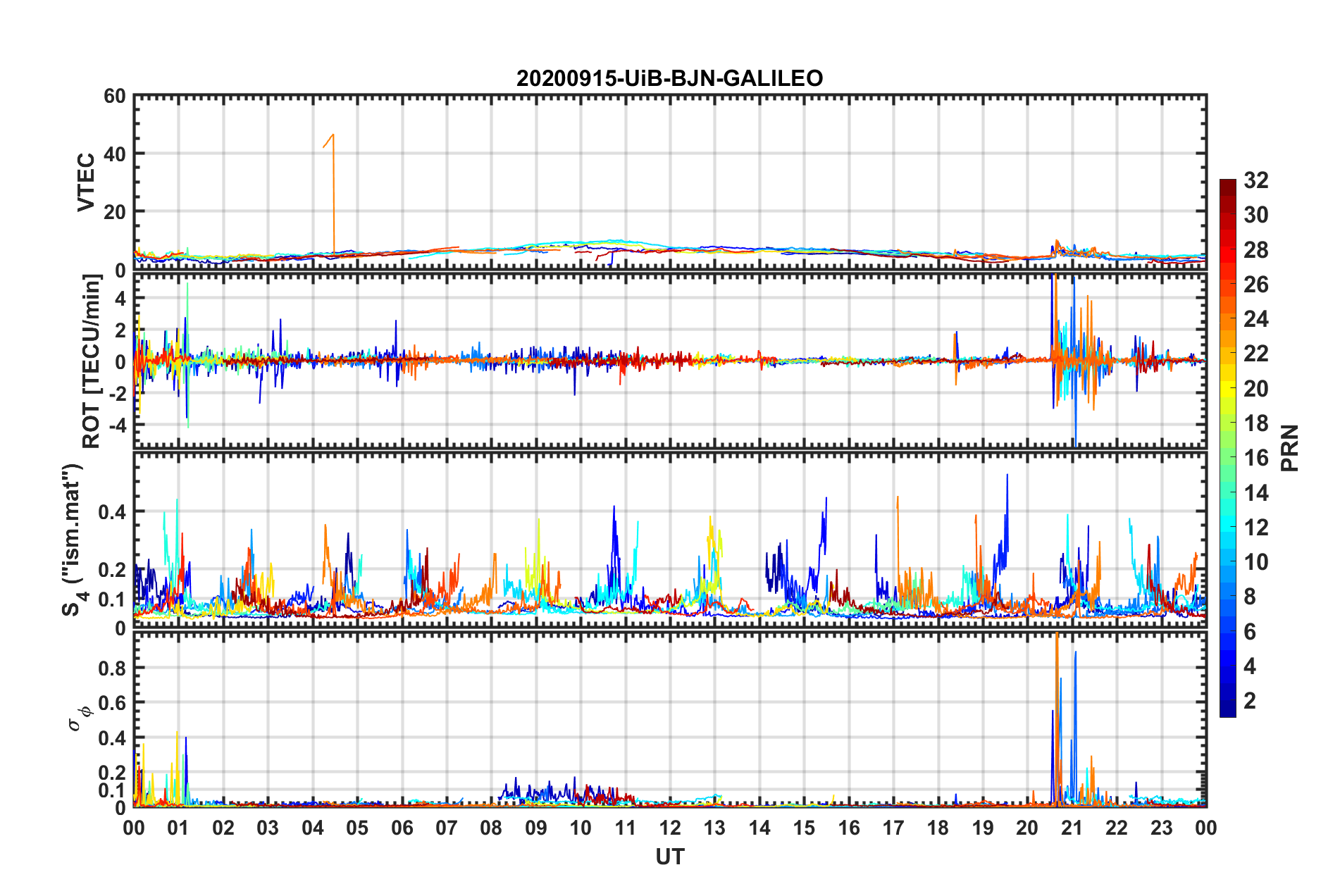The image size is (1340, 896).
Task: Click the colorbar tick label 16
Action: point(1255,458)
